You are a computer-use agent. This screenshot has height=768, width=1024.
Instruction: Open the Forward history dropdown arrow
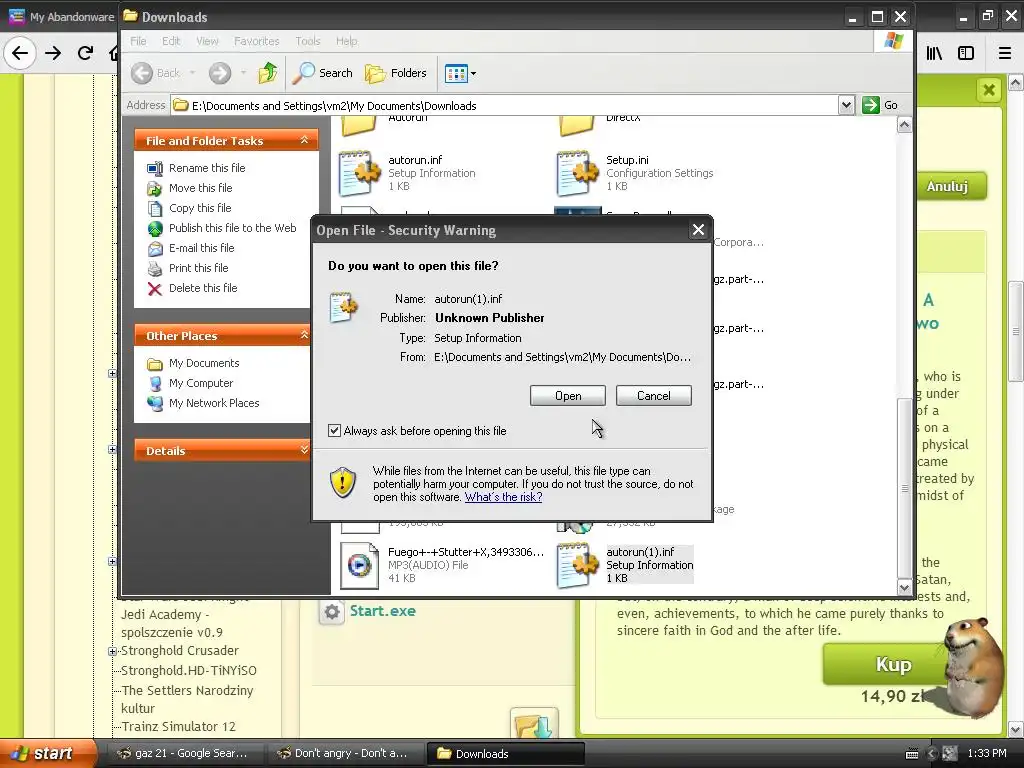click(x=243, y=73)
